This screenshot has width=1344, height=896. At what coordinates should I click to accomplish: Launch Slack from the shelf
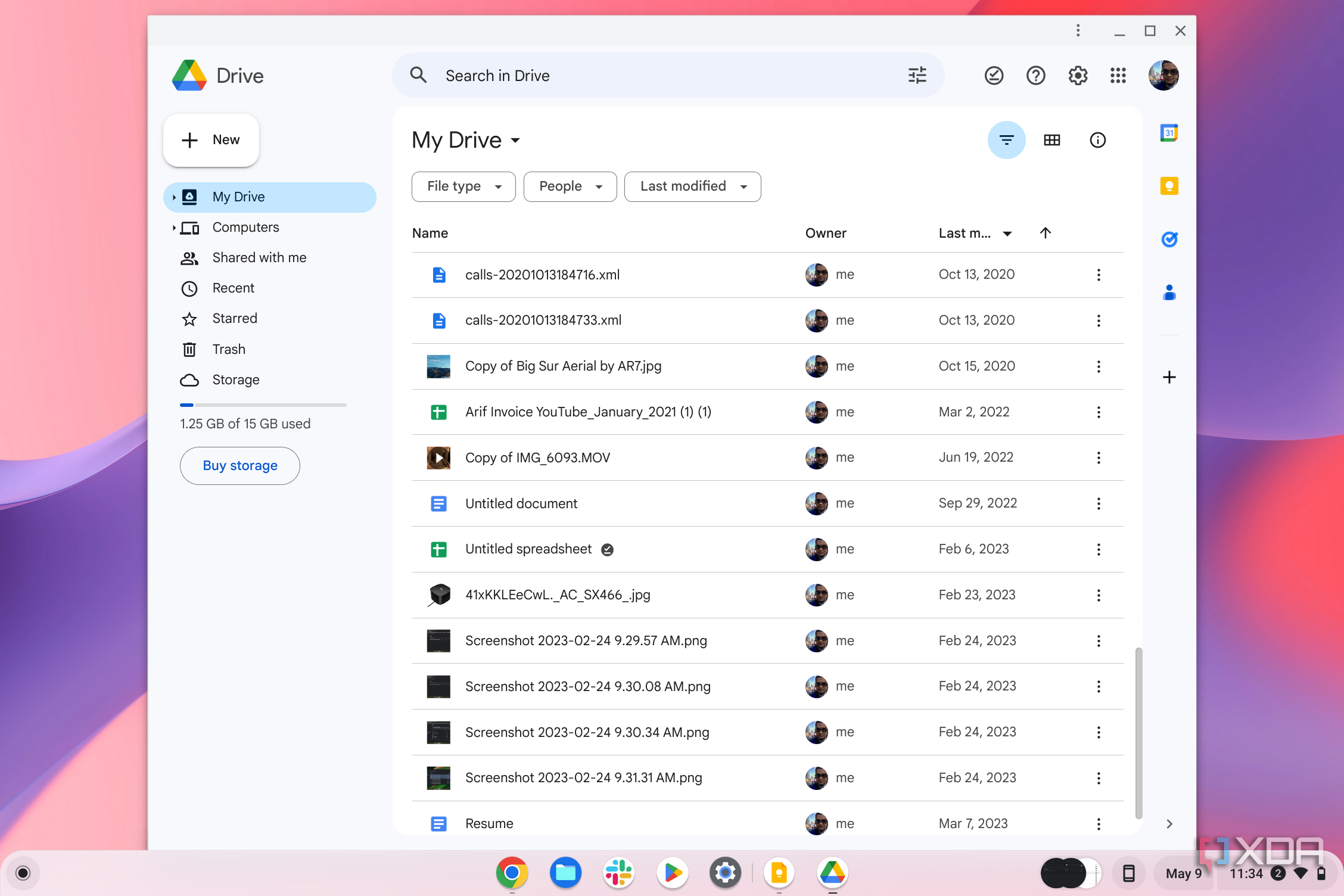[x=618, y=872]
